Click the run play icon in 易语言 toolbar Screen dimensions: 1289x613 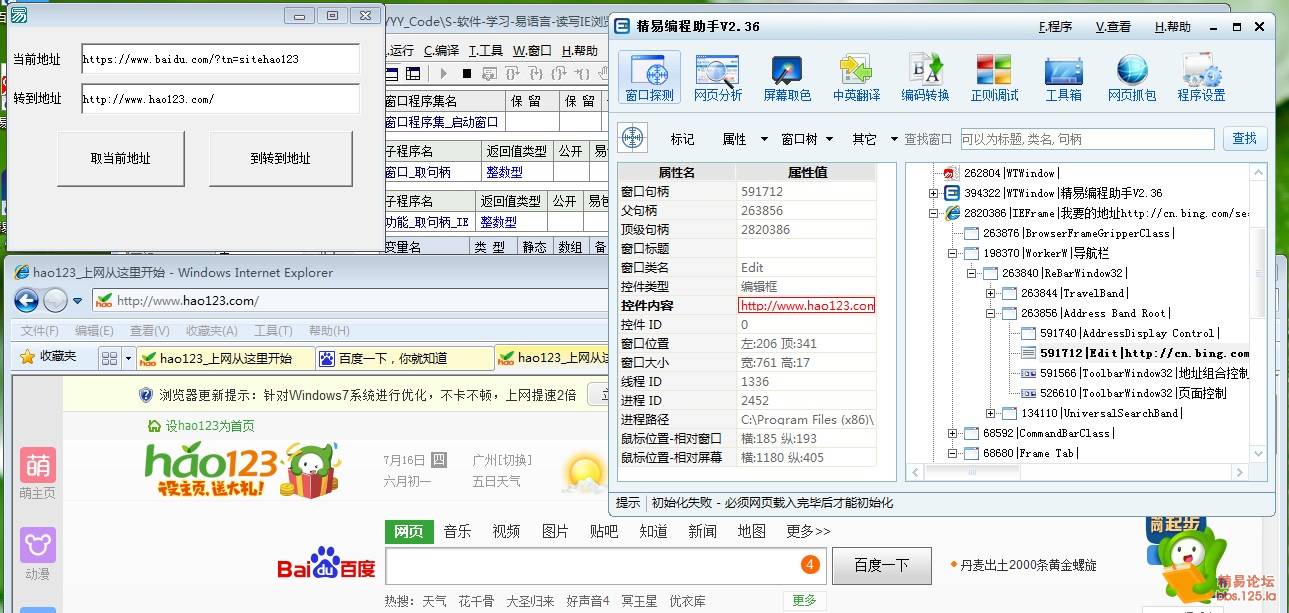coord(444,73)
